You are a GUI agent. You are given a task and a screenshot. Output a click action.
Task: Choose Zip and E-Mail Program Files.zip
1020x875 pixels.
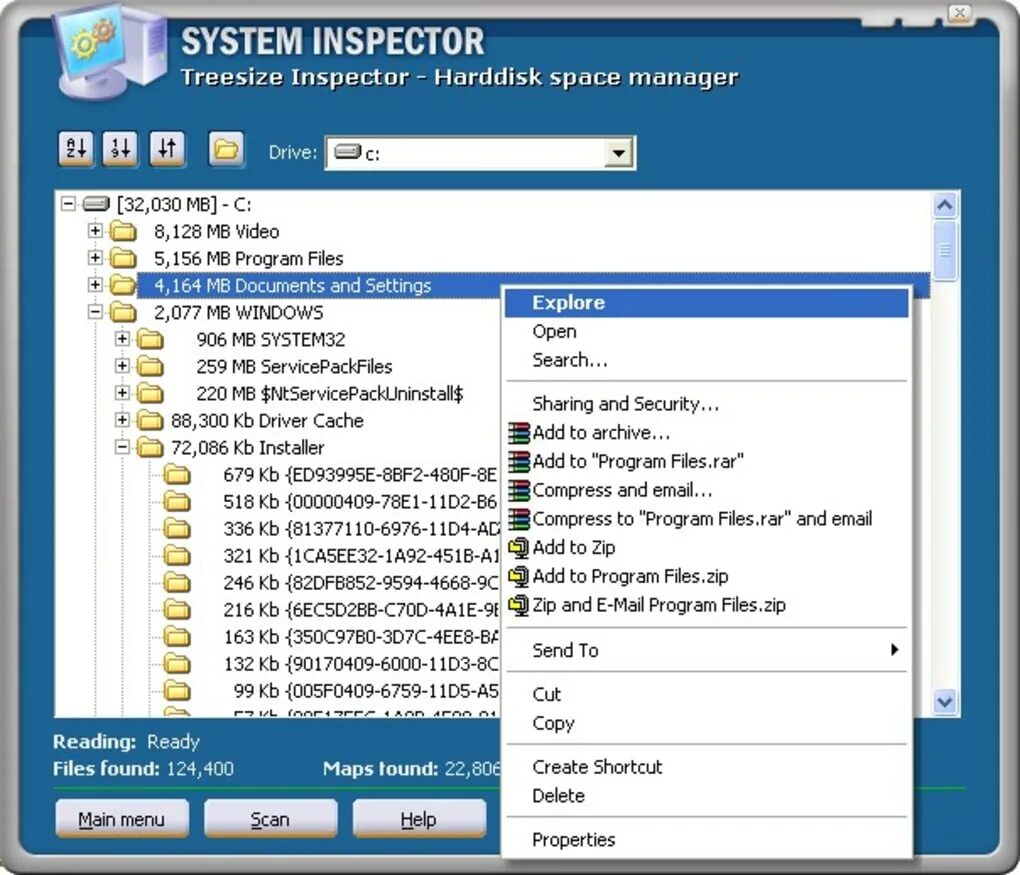[706, 605]
